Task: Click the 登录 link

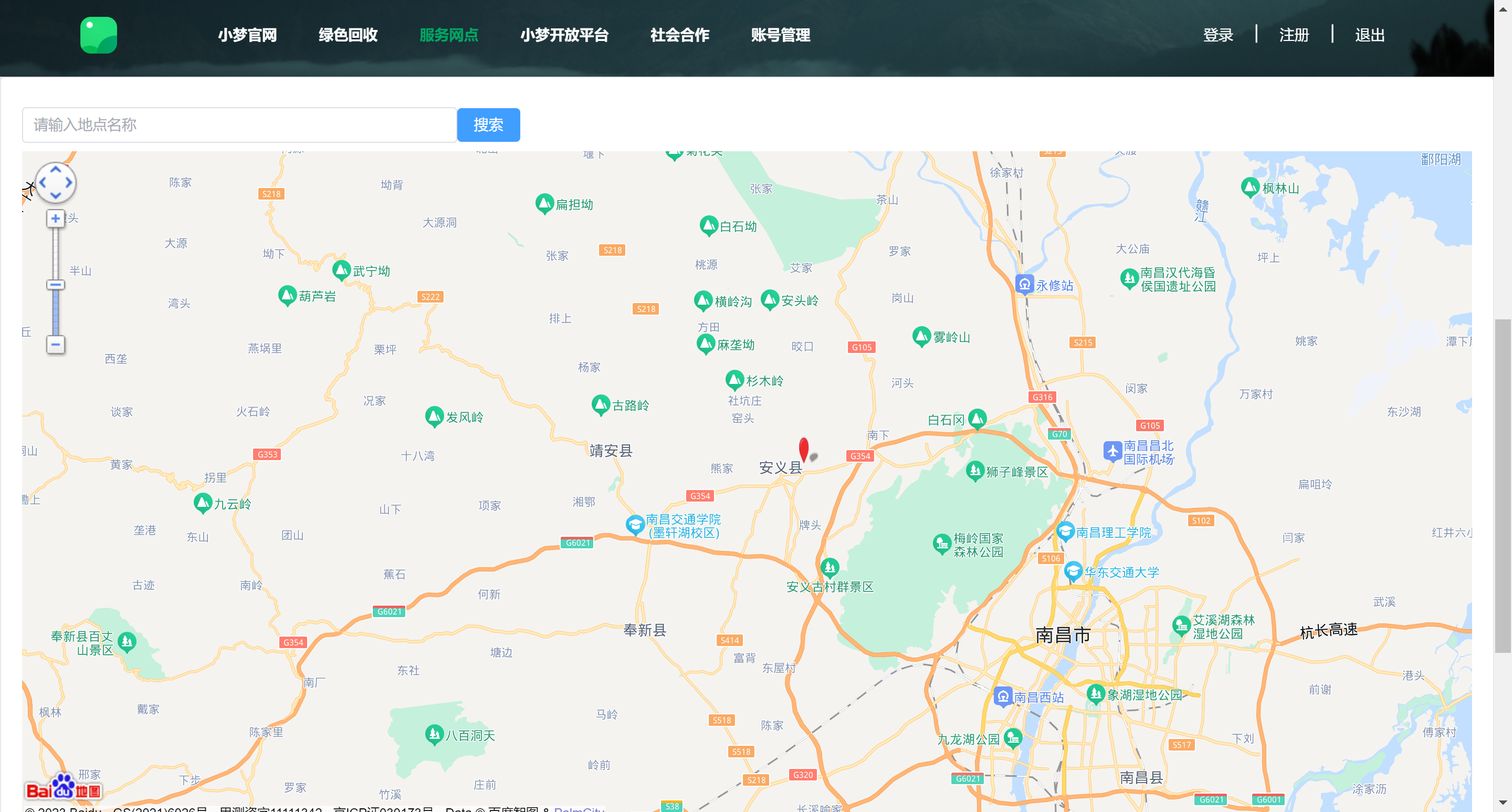Action: (x=1218, y=35)
